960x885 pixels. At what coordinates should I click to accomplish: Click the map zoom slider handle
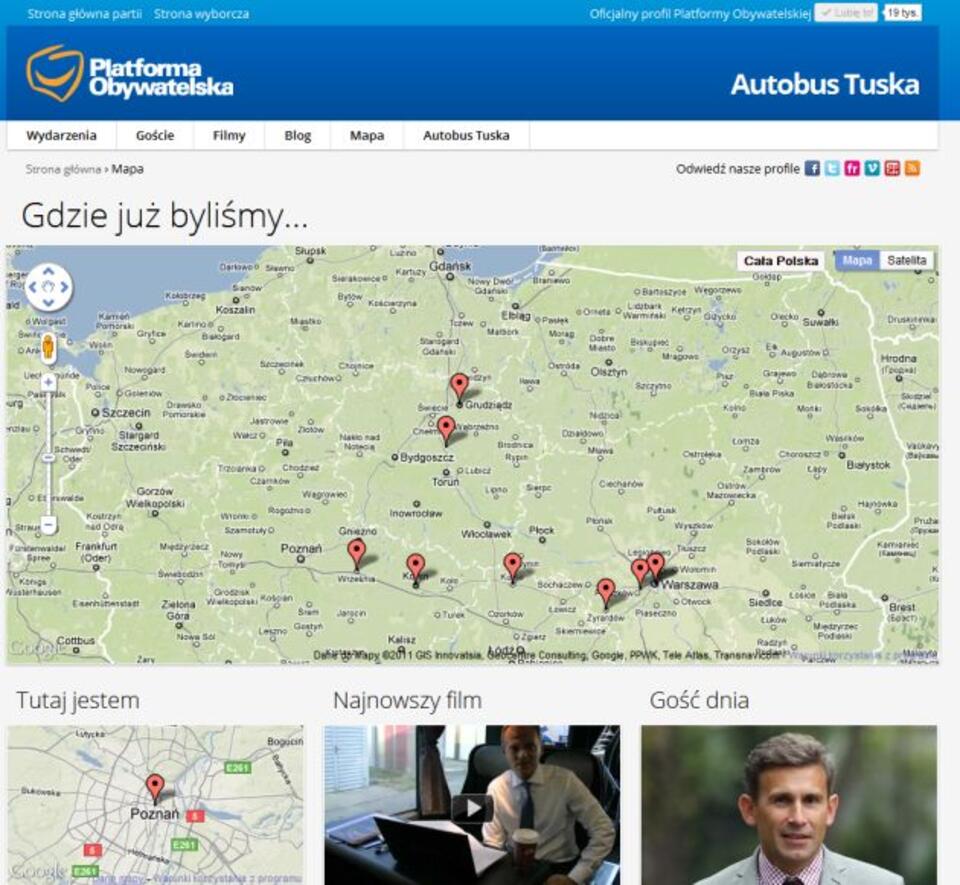[48, 458]
